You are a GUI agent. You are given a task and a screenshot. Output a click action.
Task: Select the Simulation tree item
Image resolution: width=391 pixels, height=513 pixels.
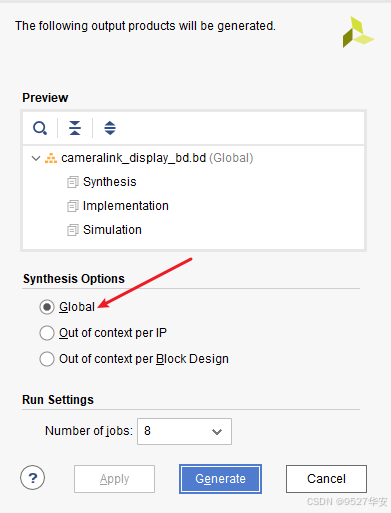pos(112,230)
